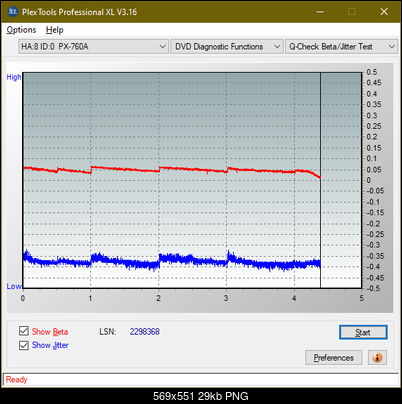This screenshot has height=404, width=402.
Task: Click the PlexTools Professional XL V3.16 title text
Action: (x=79, y=12)
